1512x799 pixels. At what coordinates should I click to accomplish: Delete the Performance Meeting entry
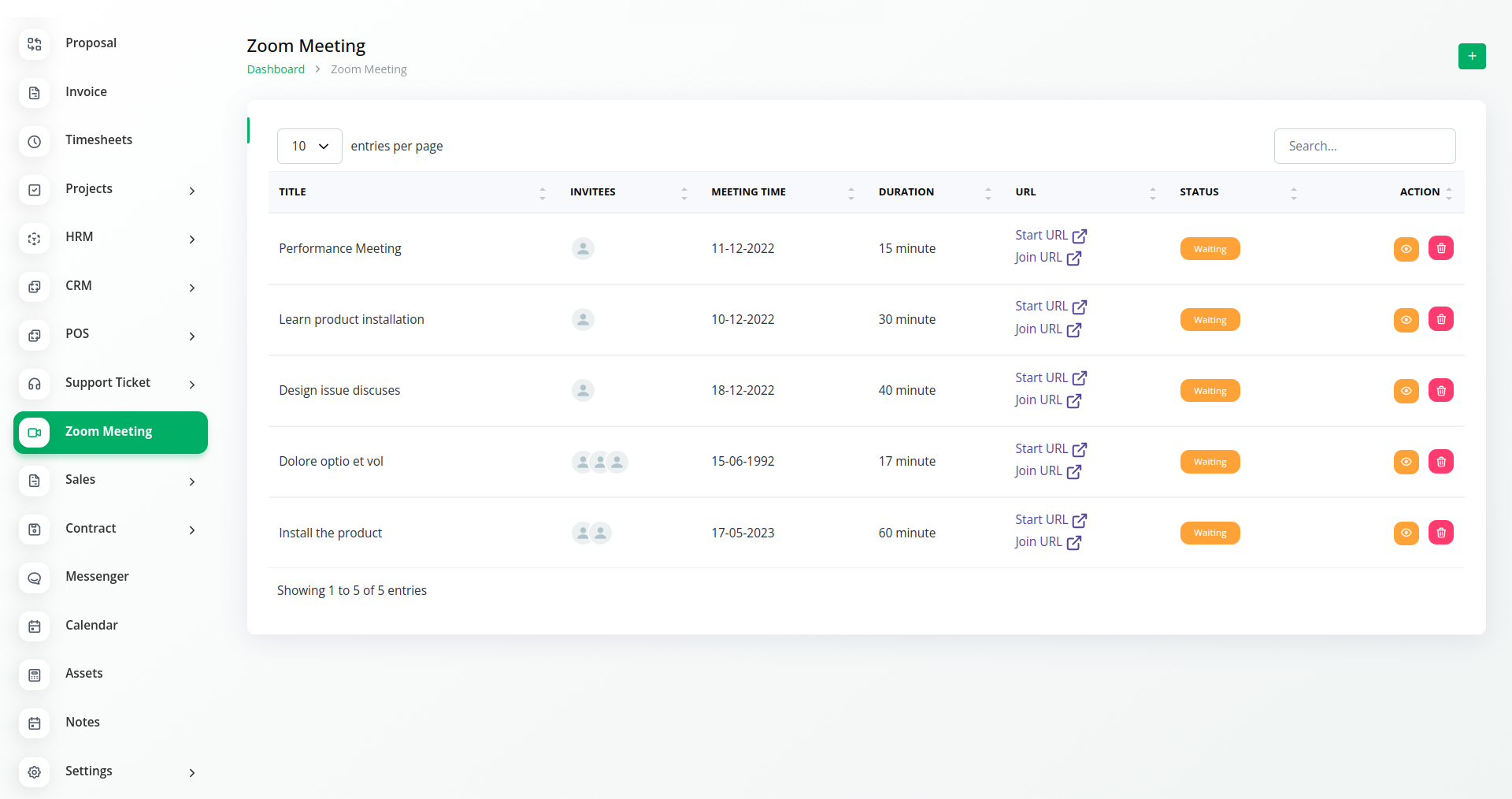[1440, 249]
